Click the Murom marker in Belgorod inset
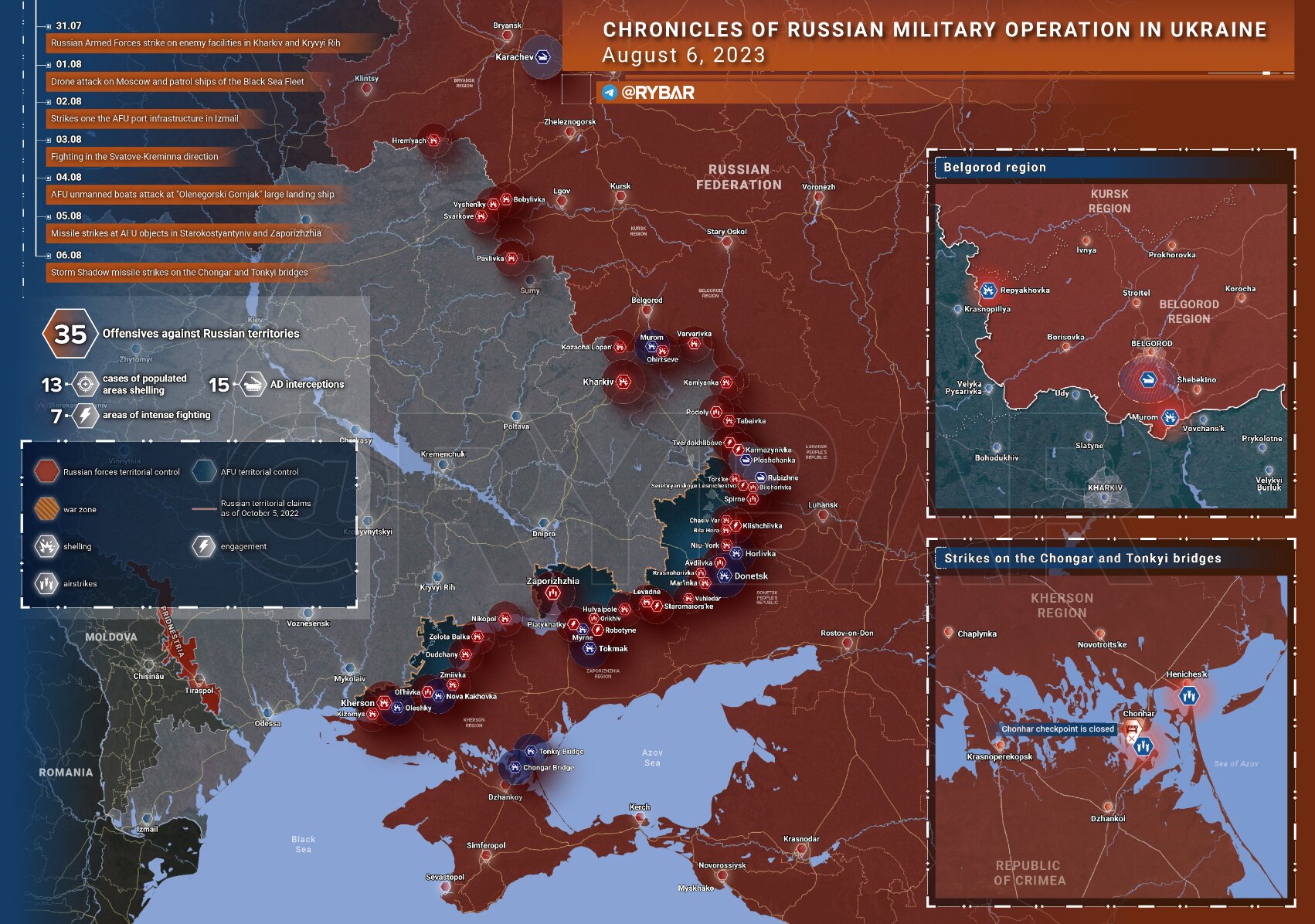Screen dimensions: 1315x924 1170,417
